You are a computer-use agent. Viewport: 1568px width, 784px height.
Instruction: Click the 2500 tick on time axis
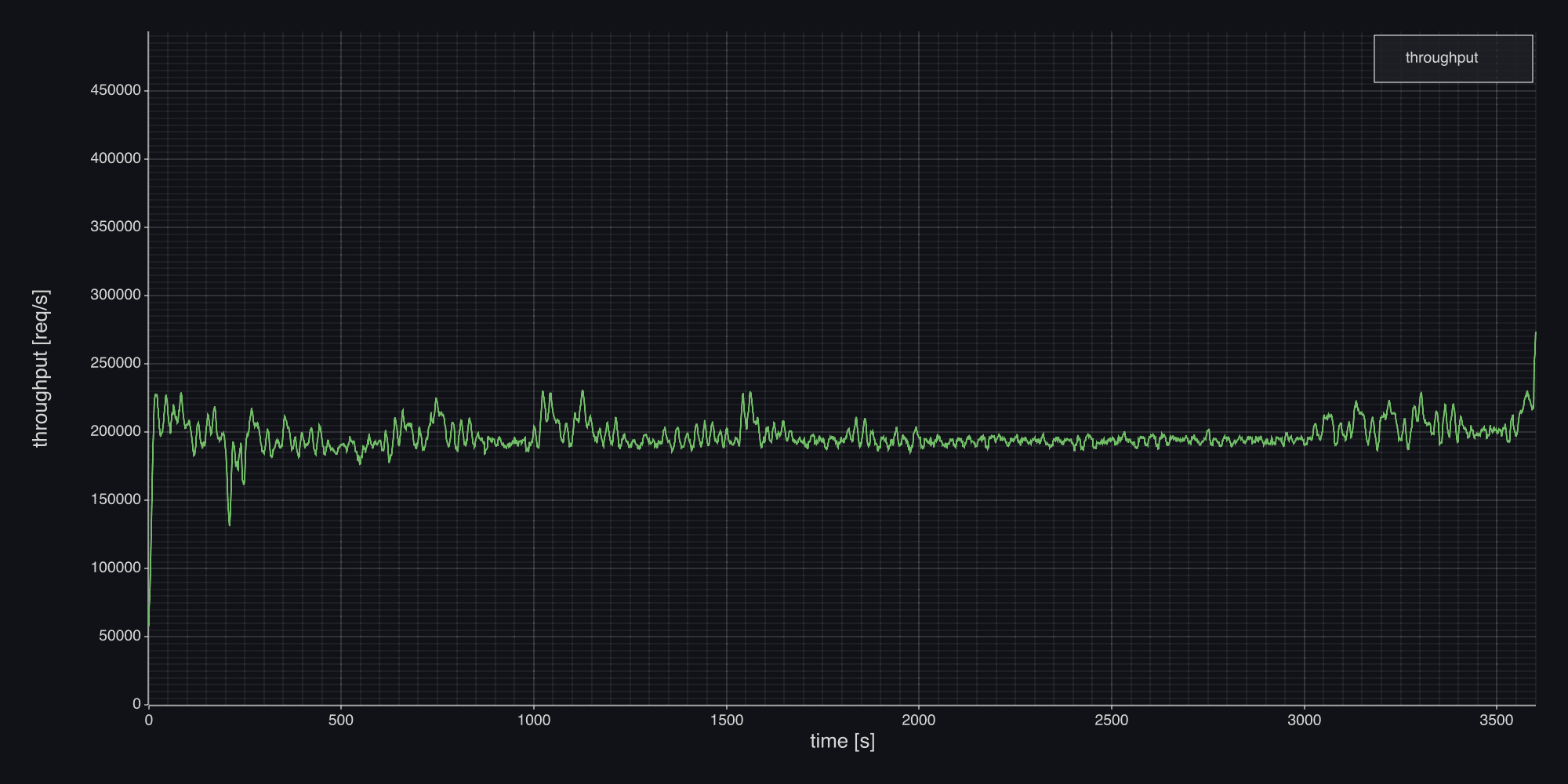[x=1112, y=720]
